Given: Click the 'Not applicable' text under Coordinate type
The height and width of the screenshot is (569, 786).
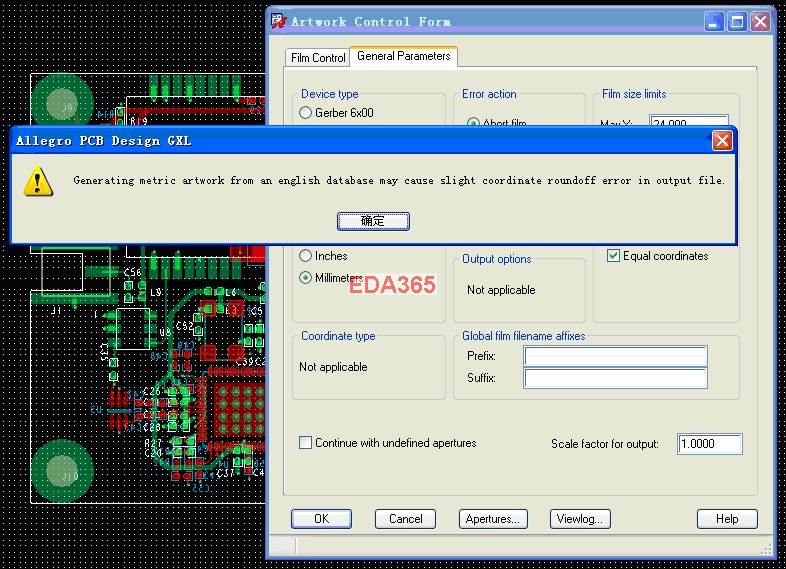Looking at the screenshot, I should pyautogui.click(x=333, y=367).
